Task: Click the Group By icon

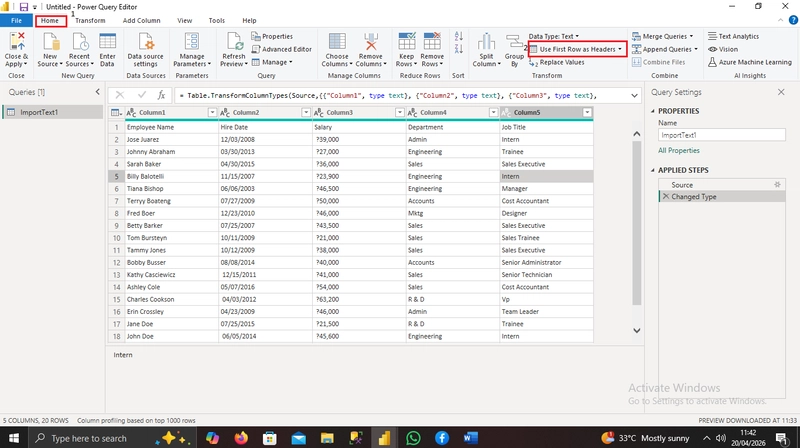Action: [x=514, y=42]
